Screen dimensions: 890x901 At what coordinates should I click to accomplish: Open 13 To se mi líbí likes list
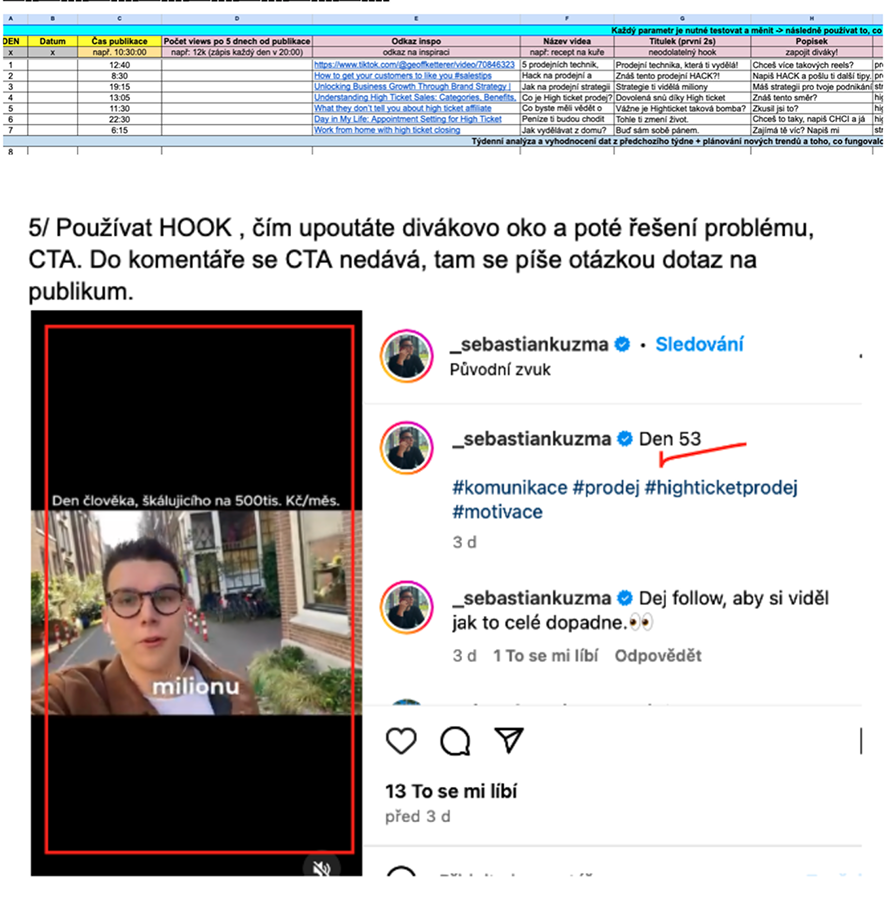tap(451, 791)
